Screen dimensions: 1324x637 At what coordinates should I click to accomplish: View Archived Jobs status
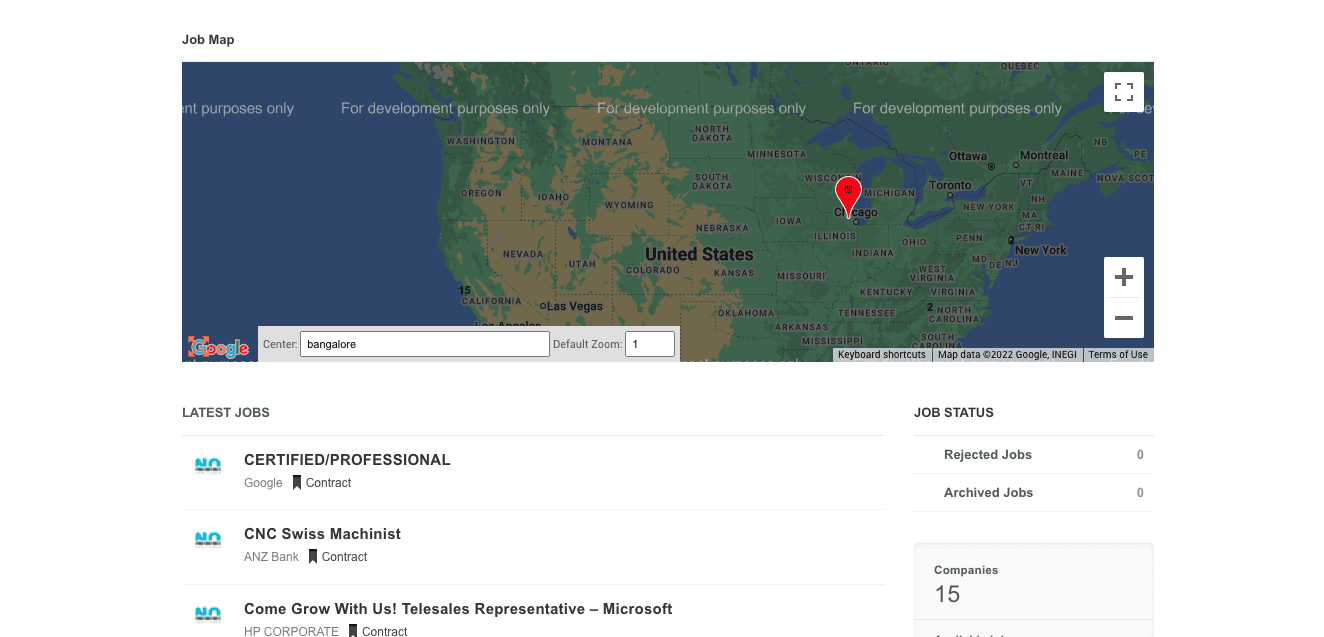click(x=988, y=493)
